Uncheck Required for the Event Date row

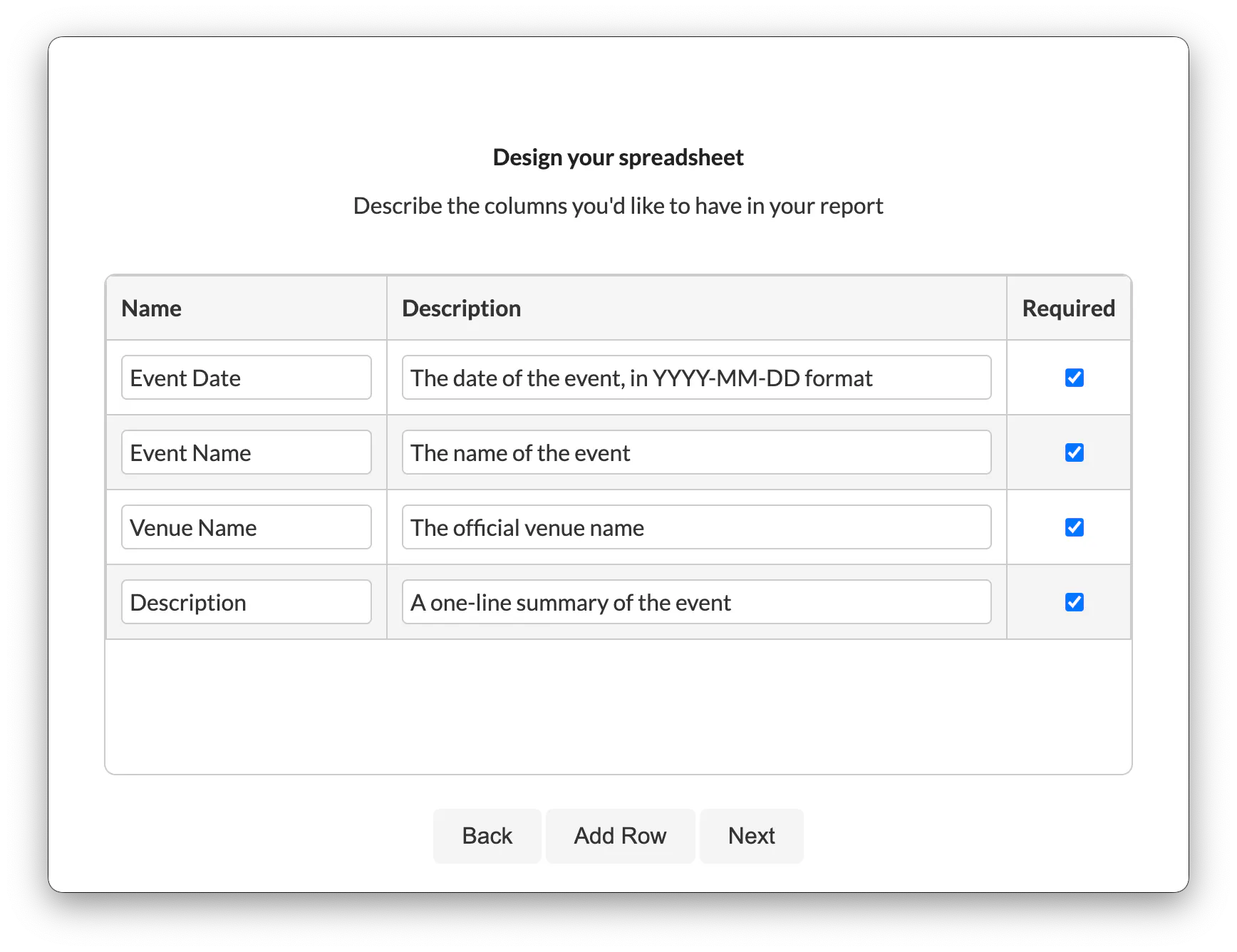click(1074, 378)
